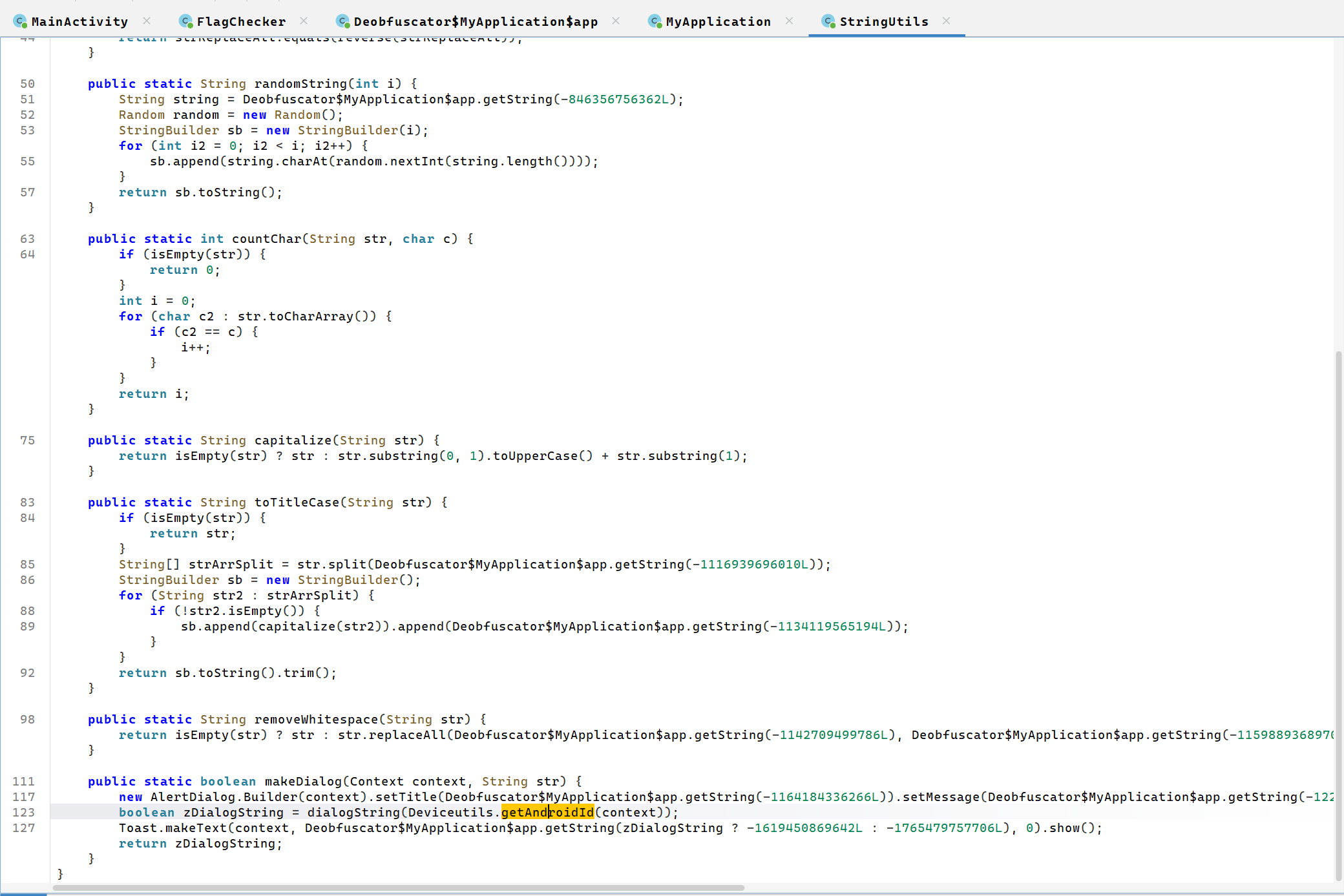Close the FlagChecker tab

304,21
